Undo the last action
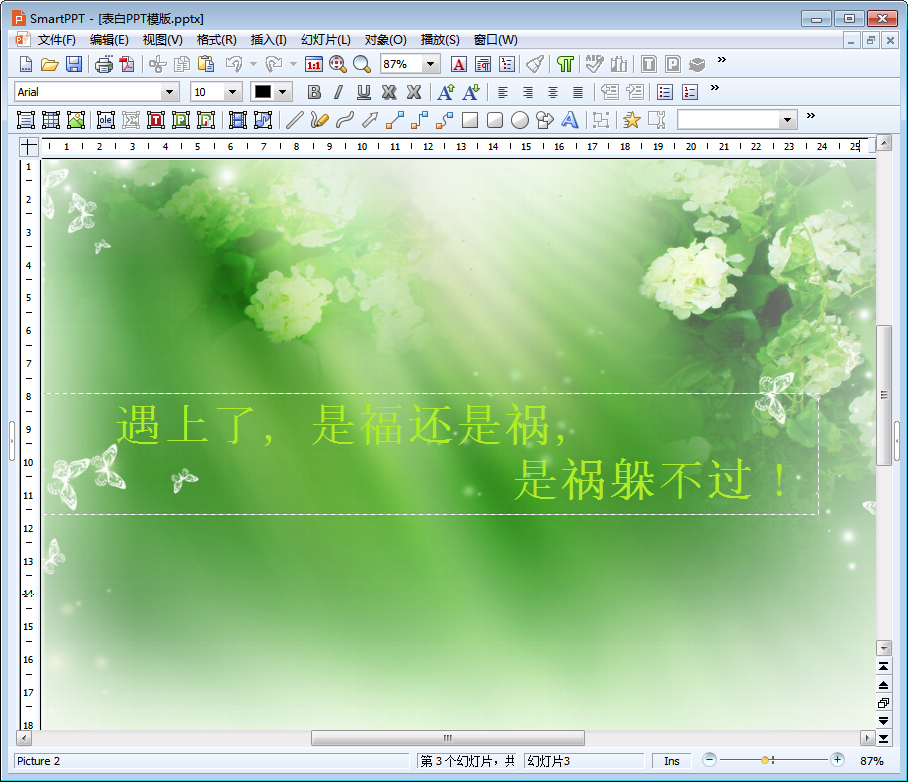 point(234,64)
